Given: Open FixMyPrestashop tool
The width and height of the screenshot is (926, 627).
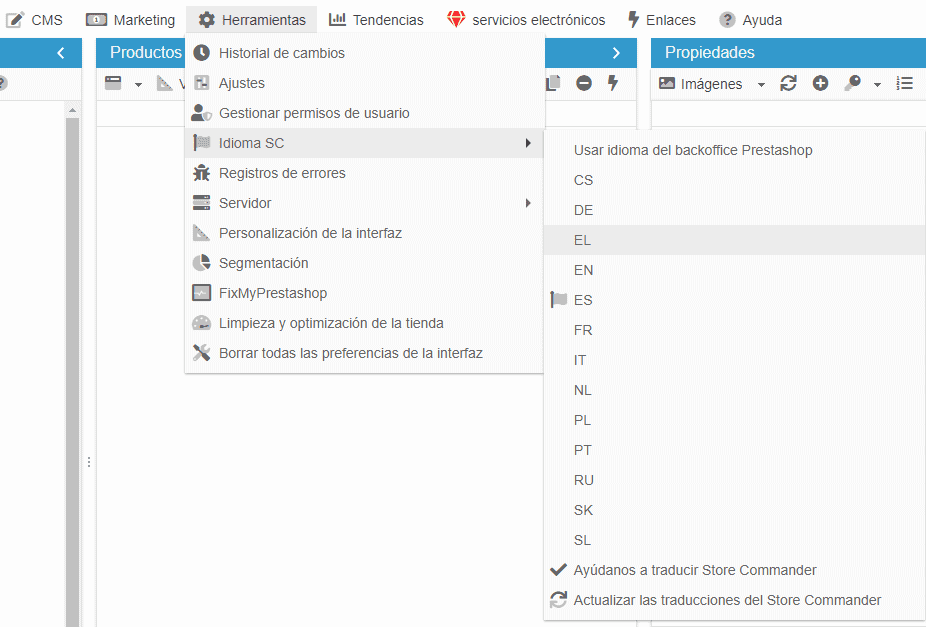Looking at the screenshot, I should tap(272, 293).
